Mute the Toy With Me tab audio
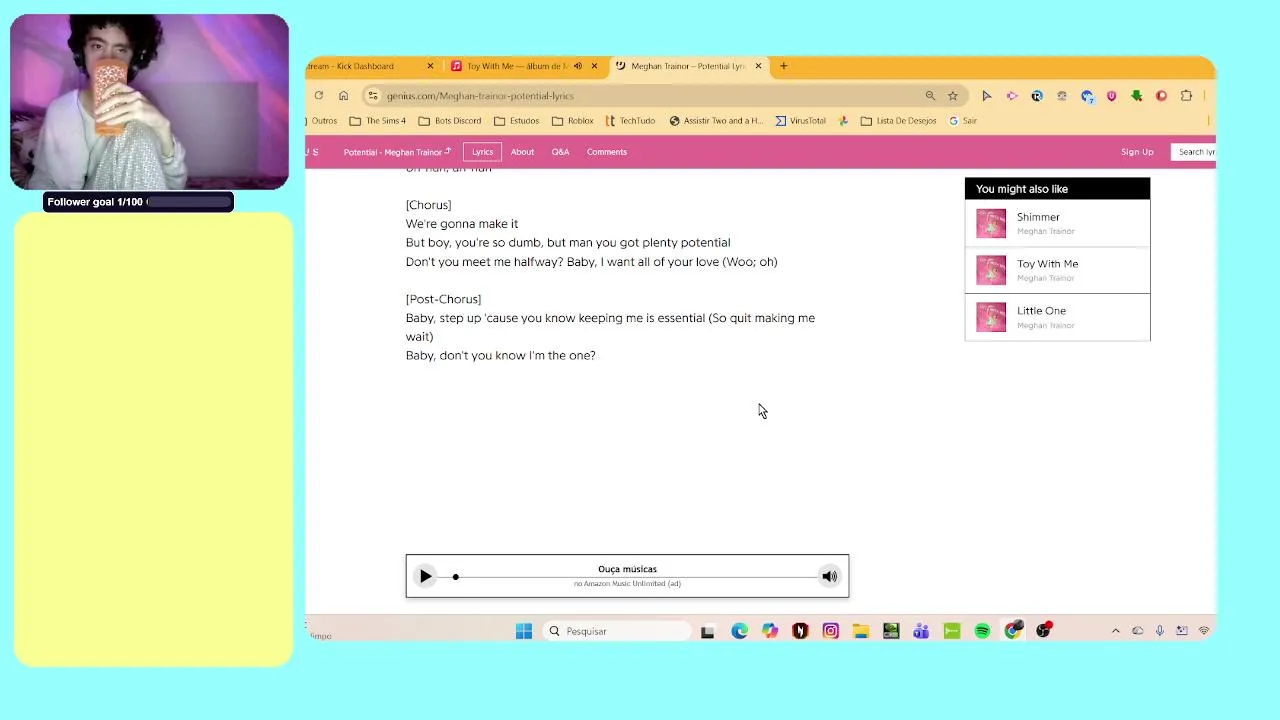The image size is (1280, 720). [x=577, y=66]
